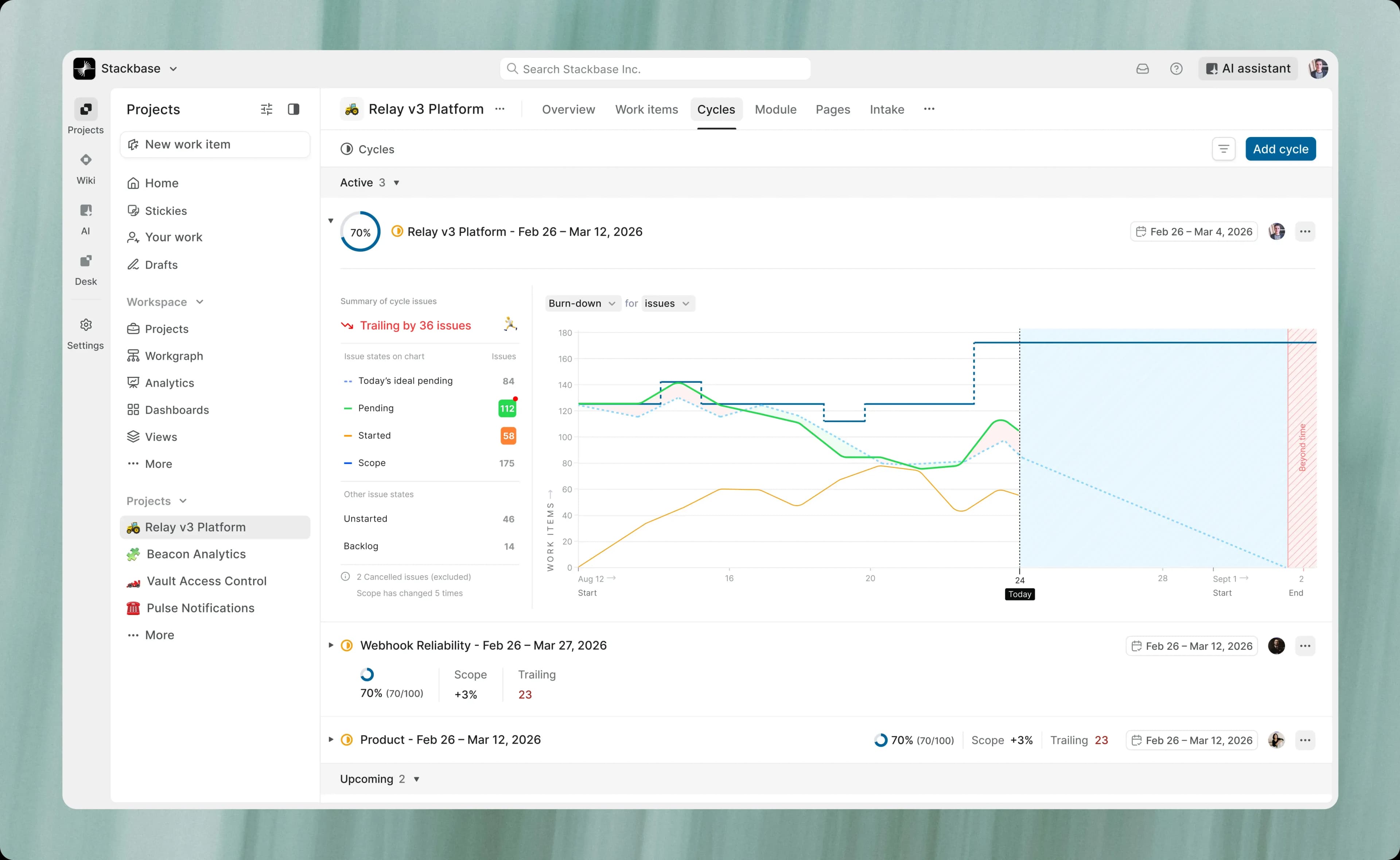Open the Burn-down chart type dropdown
Image resolution: width=1400 pixels, height=860 pixels.
click(583, 303)
